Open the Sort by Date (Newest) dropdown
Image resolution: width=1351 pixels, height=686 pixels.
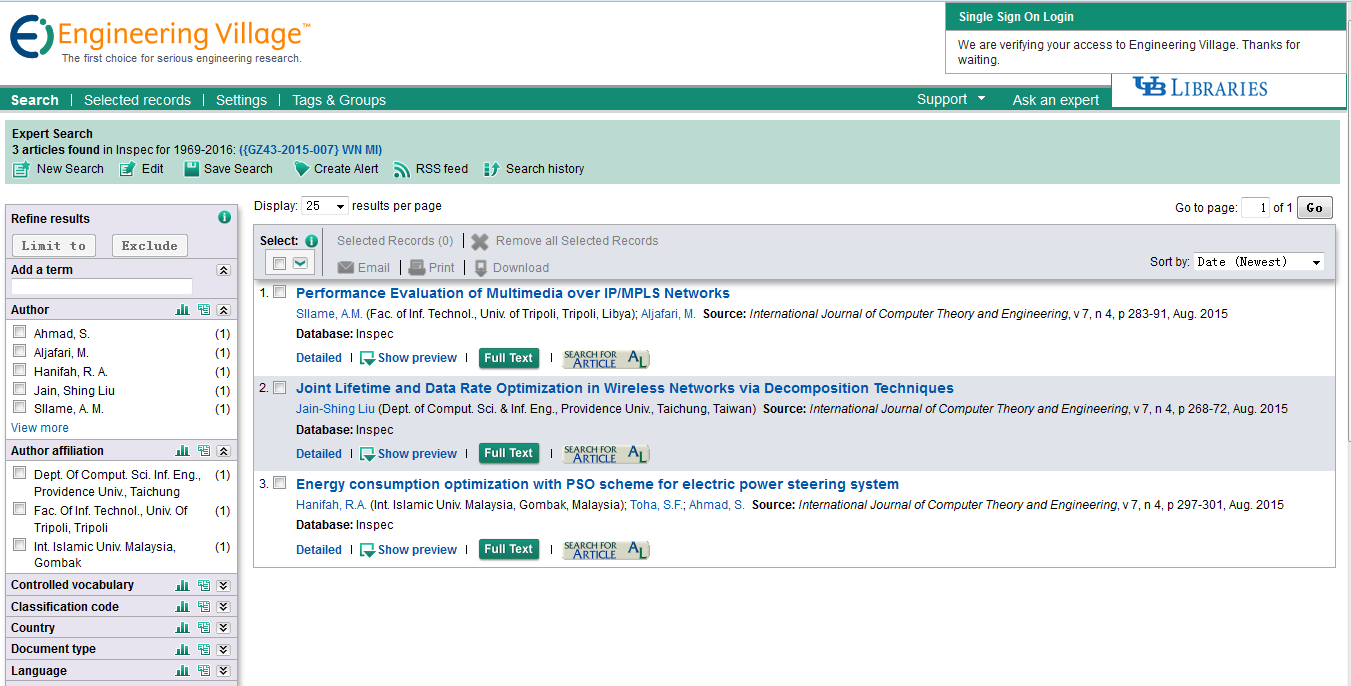1259,262
